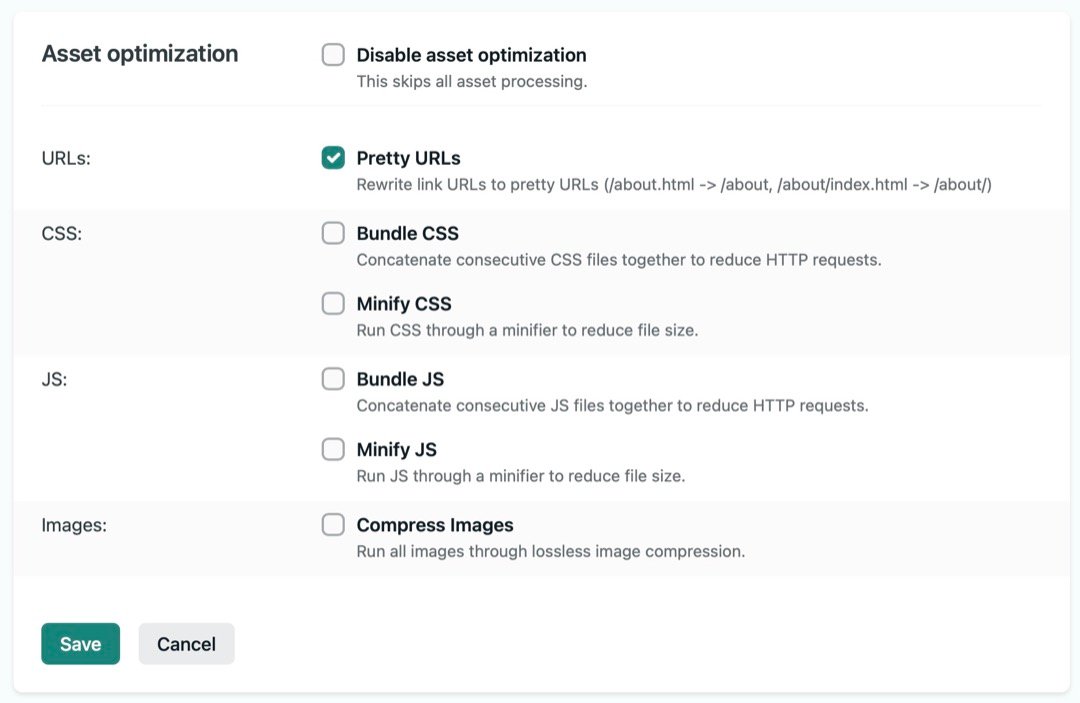Check the Minify JS option
This screenshot has height=703, width=1080.
click(x=332, y=449)
